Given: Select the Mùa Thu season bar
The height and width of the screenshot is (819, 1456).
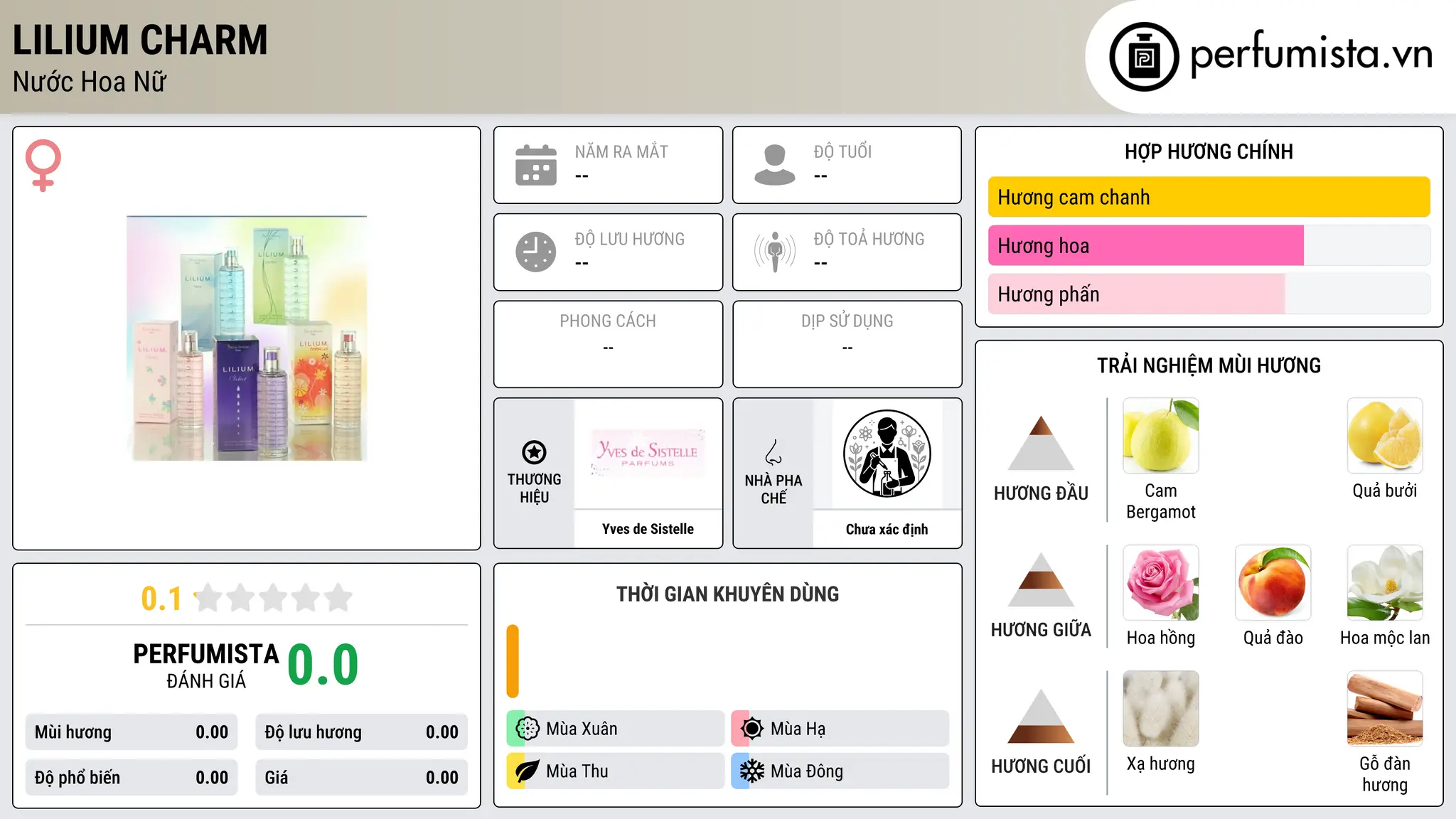Looking at the screenshot, I should point(616,771).
